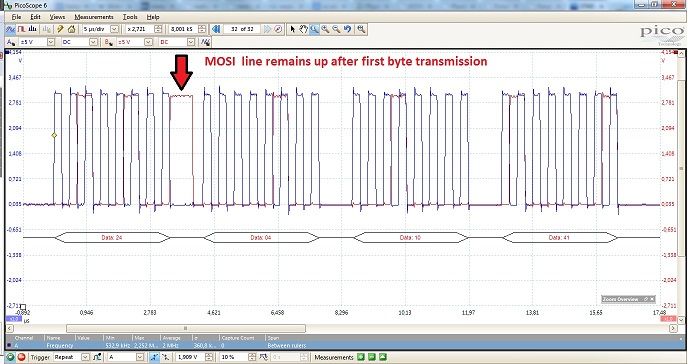
Task: Open Channel A ±5 V range dropdown
Action: tap(51, 42)
